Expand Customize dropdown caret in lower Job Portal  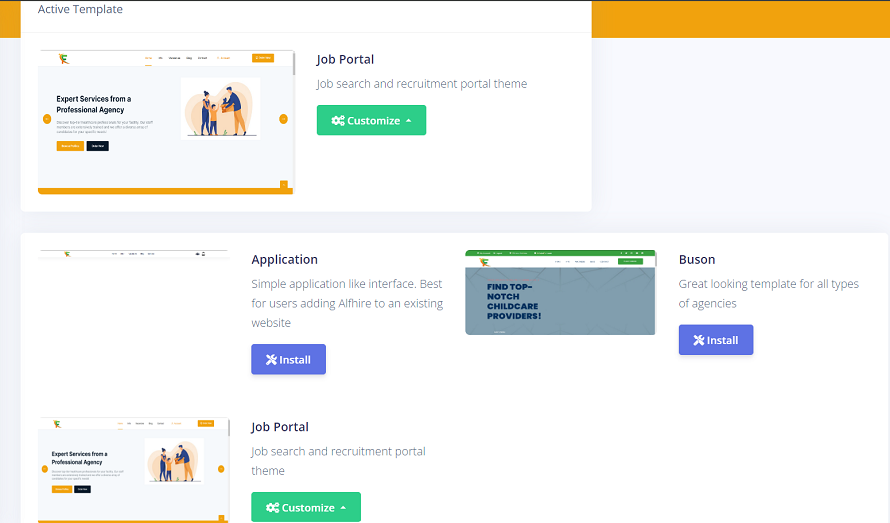pyautogui.click(x=344, y=508)
